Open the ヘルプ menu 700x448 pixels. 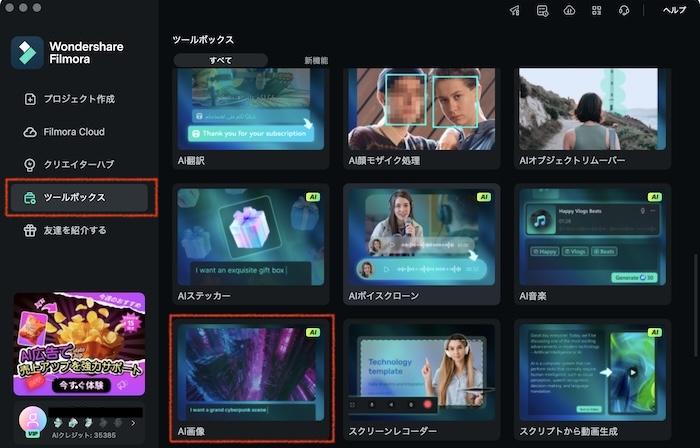[675, 10]
